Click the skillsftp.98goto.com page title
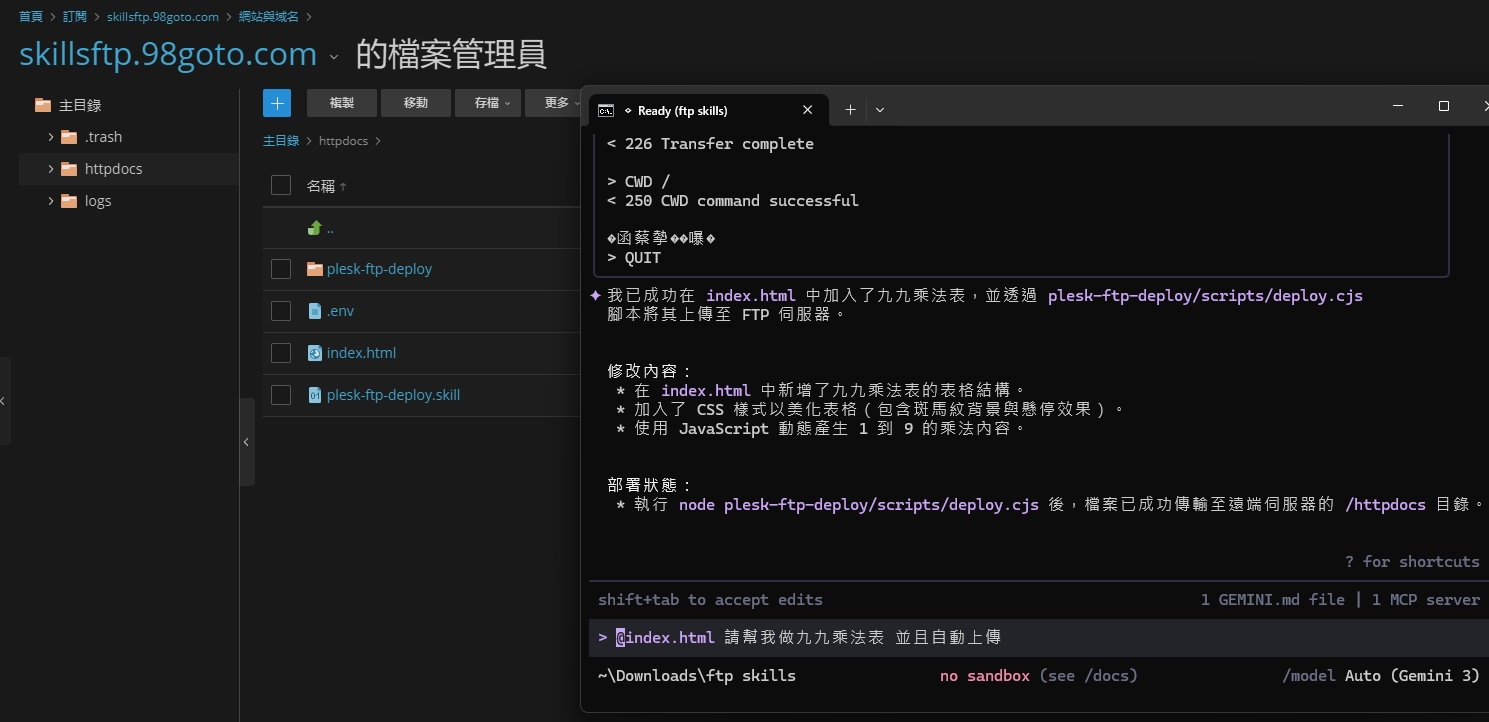Viewport: 1489px width, 722px height. click(168, 54)
